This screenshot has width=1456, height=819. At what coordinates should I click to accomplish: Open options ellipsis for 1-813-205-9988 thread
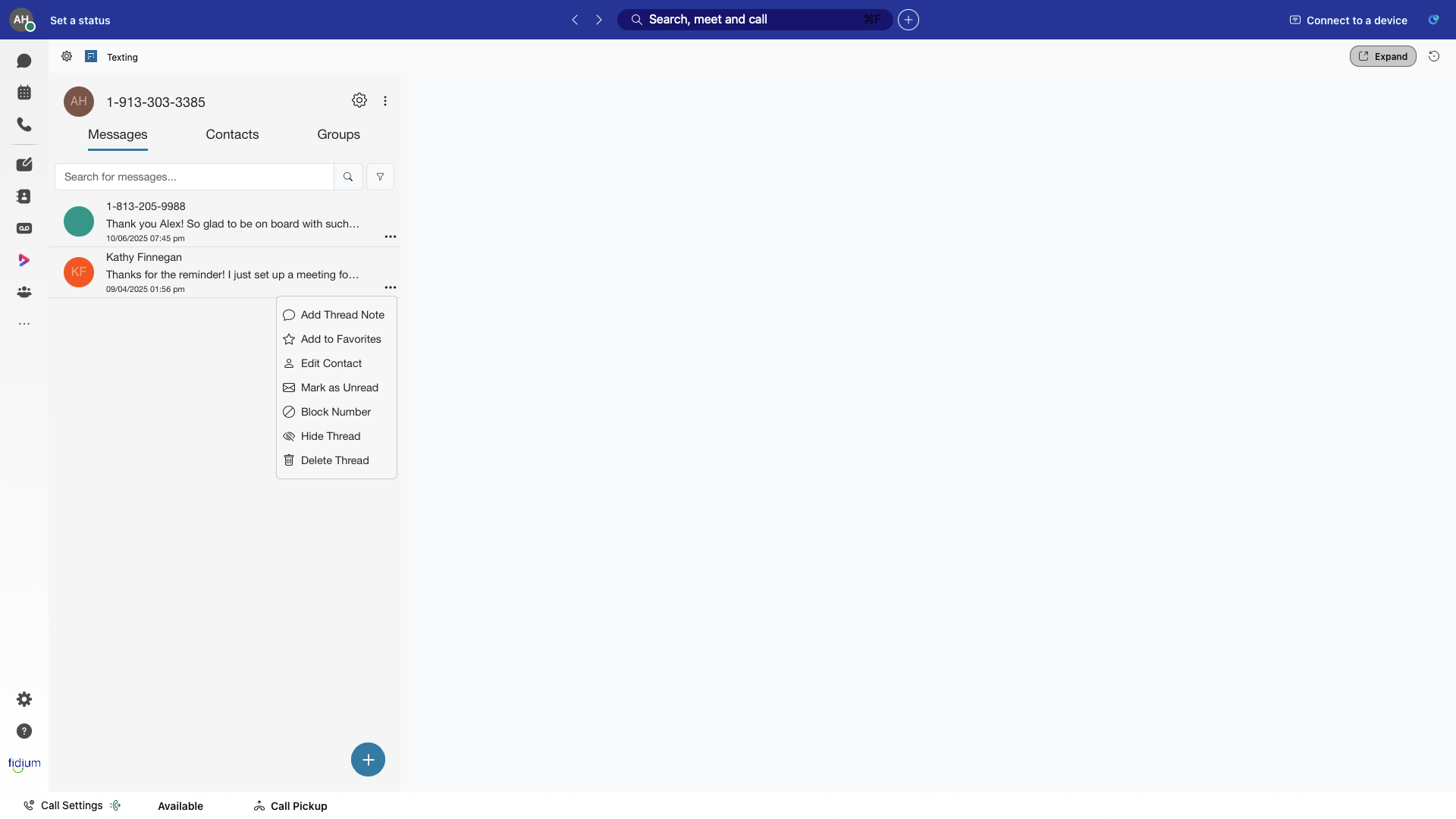[391, 237]
